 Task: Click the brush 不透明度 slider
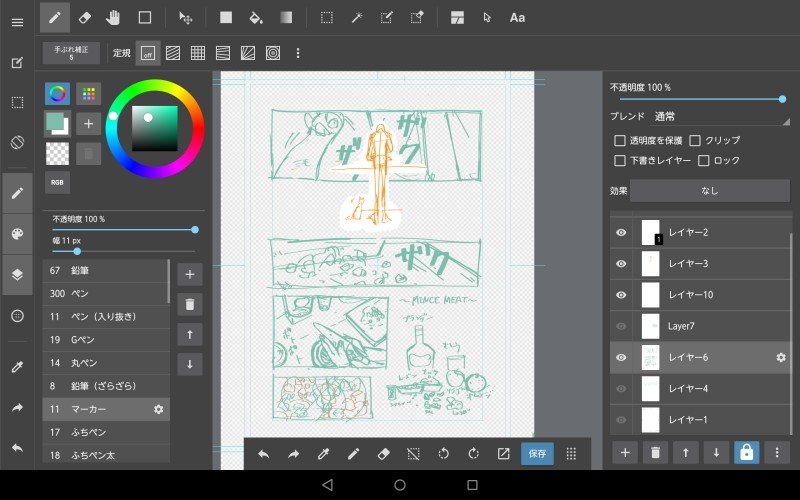123,229
